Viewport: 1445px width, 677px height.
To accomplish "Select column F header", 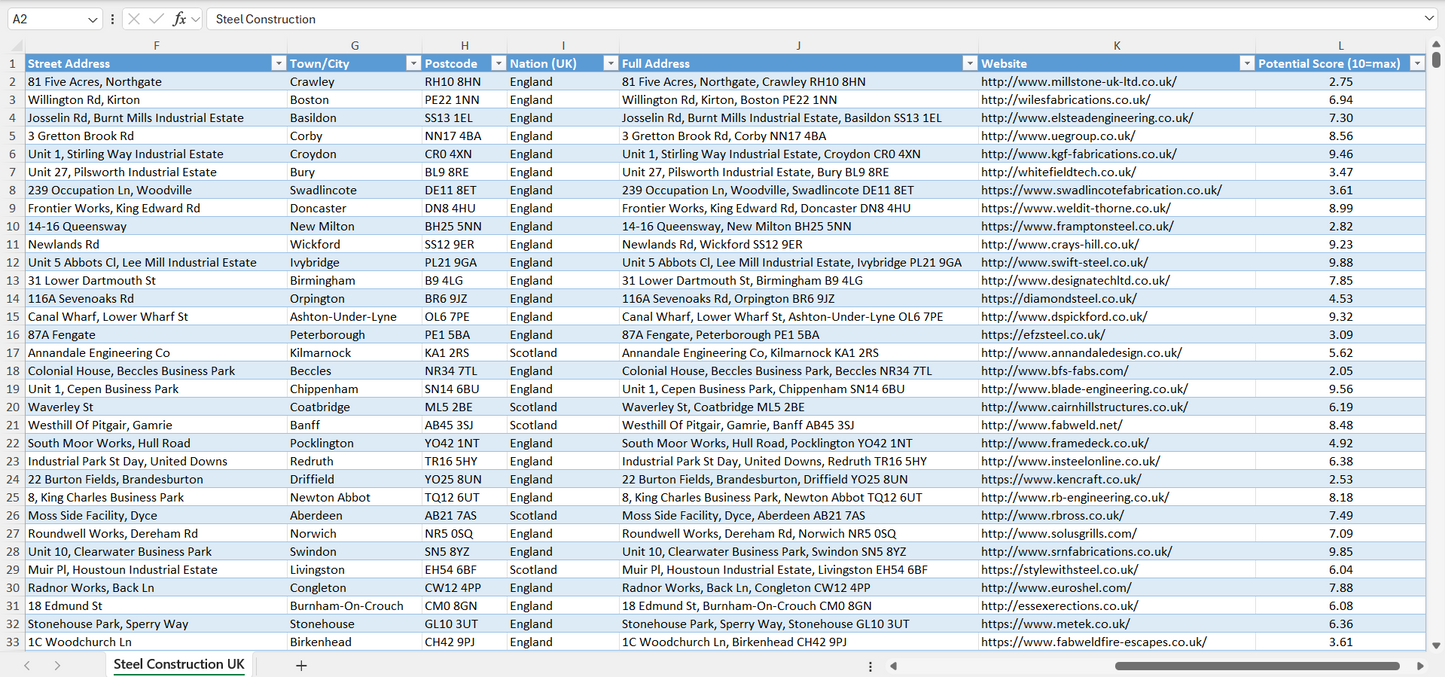I will click(156, 46).
